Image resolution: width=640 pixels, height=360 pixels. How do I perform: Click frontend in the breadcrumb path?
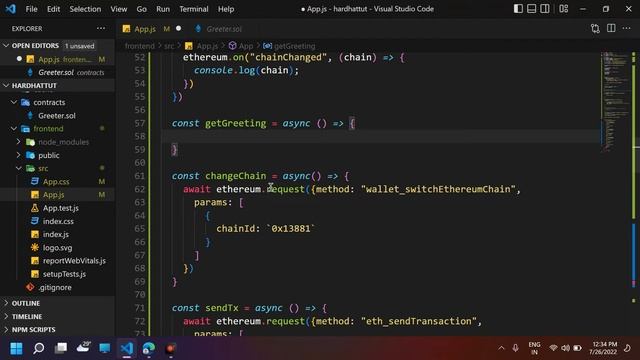click(140, 46)
